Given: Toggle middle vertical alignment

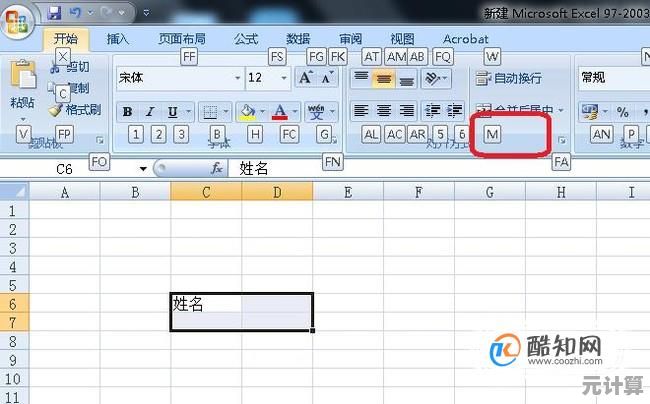Looking at the screenshot, I should point(384,77).
